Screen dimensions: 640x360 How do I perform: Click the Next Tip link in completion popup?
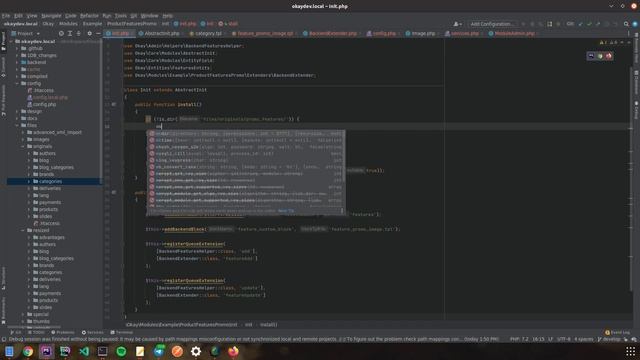point(286,211)
